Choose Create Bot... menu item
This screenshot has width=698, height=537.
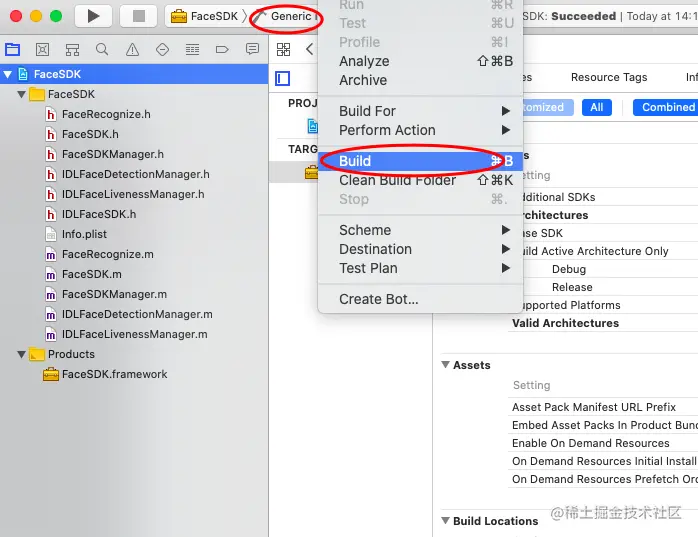click(420, 299)
